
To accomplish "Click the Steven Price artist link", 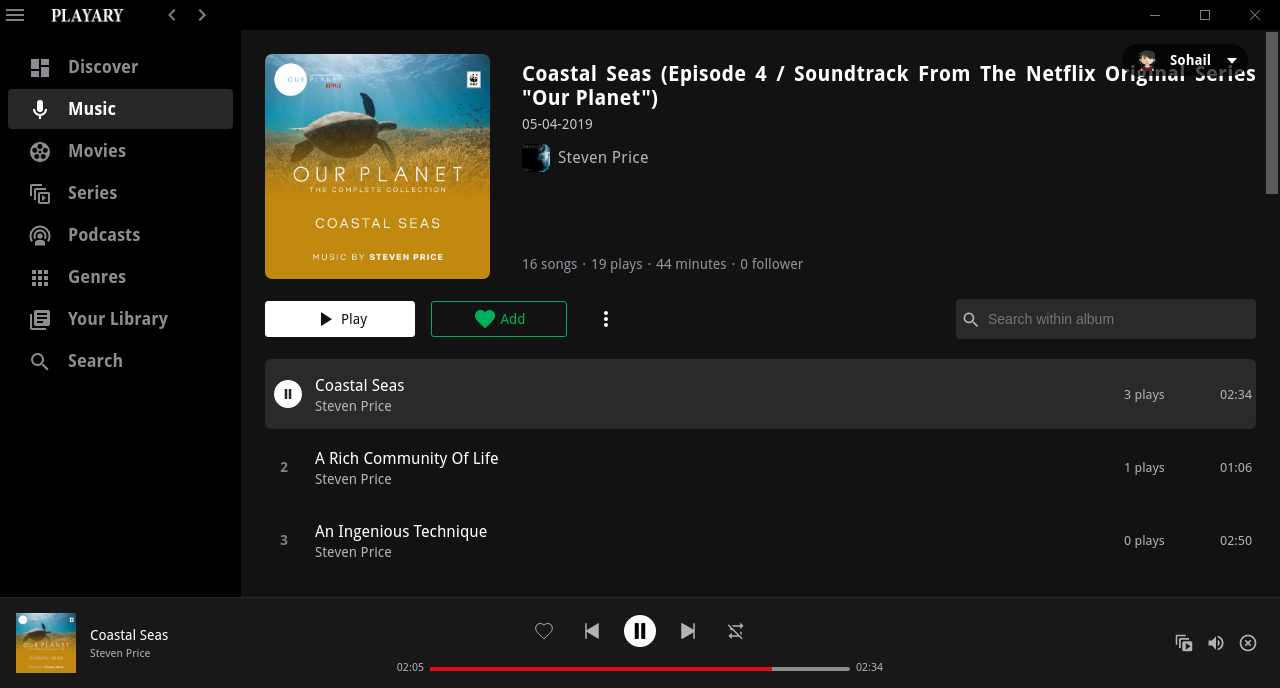I will point(603,157).
